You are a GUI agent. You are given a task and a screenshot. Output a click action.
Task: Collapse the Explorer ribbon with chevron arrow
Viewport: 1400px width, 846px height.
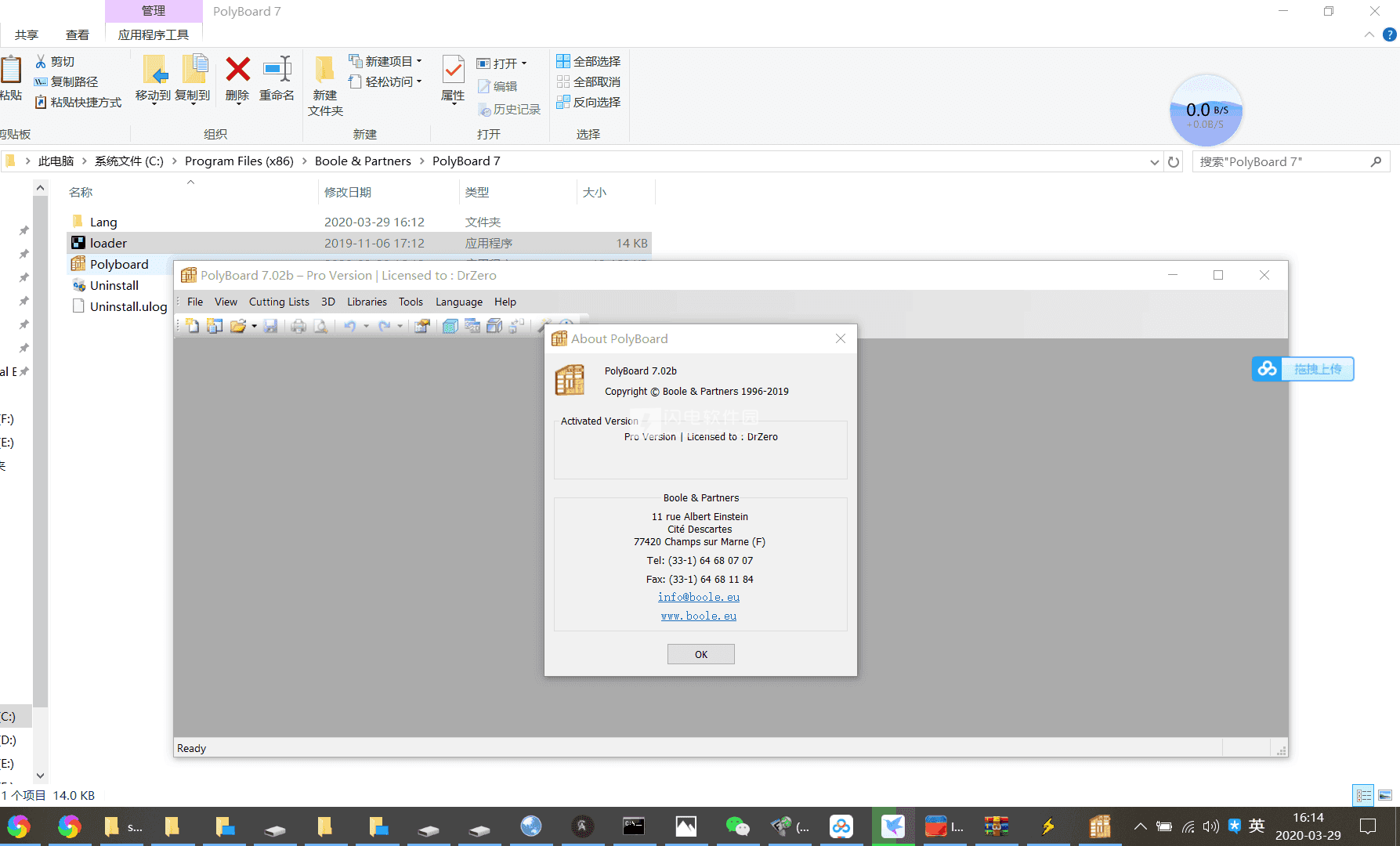click(1369, 34)
